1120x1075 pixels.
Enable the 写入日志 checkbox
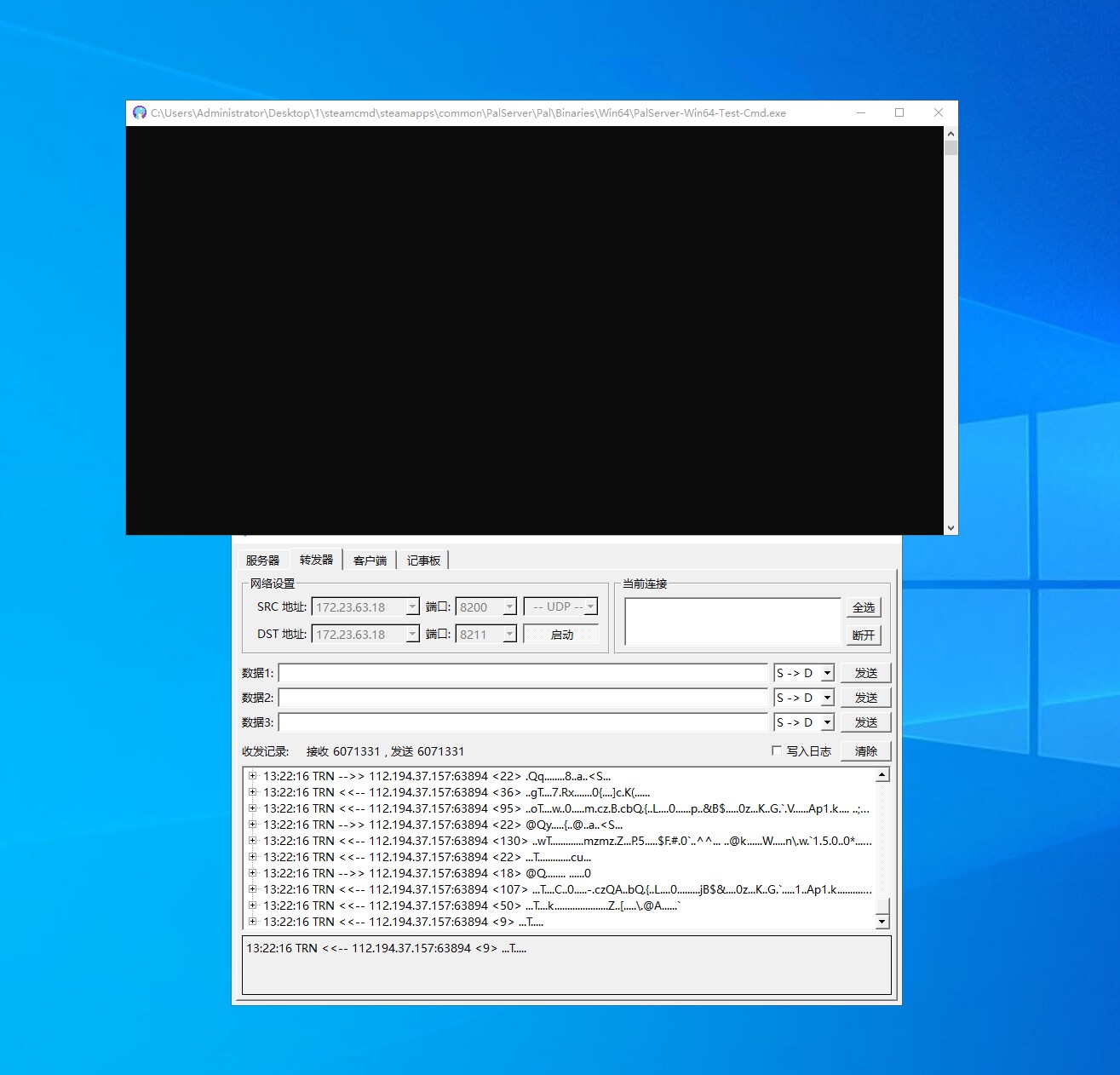[776, 750]
